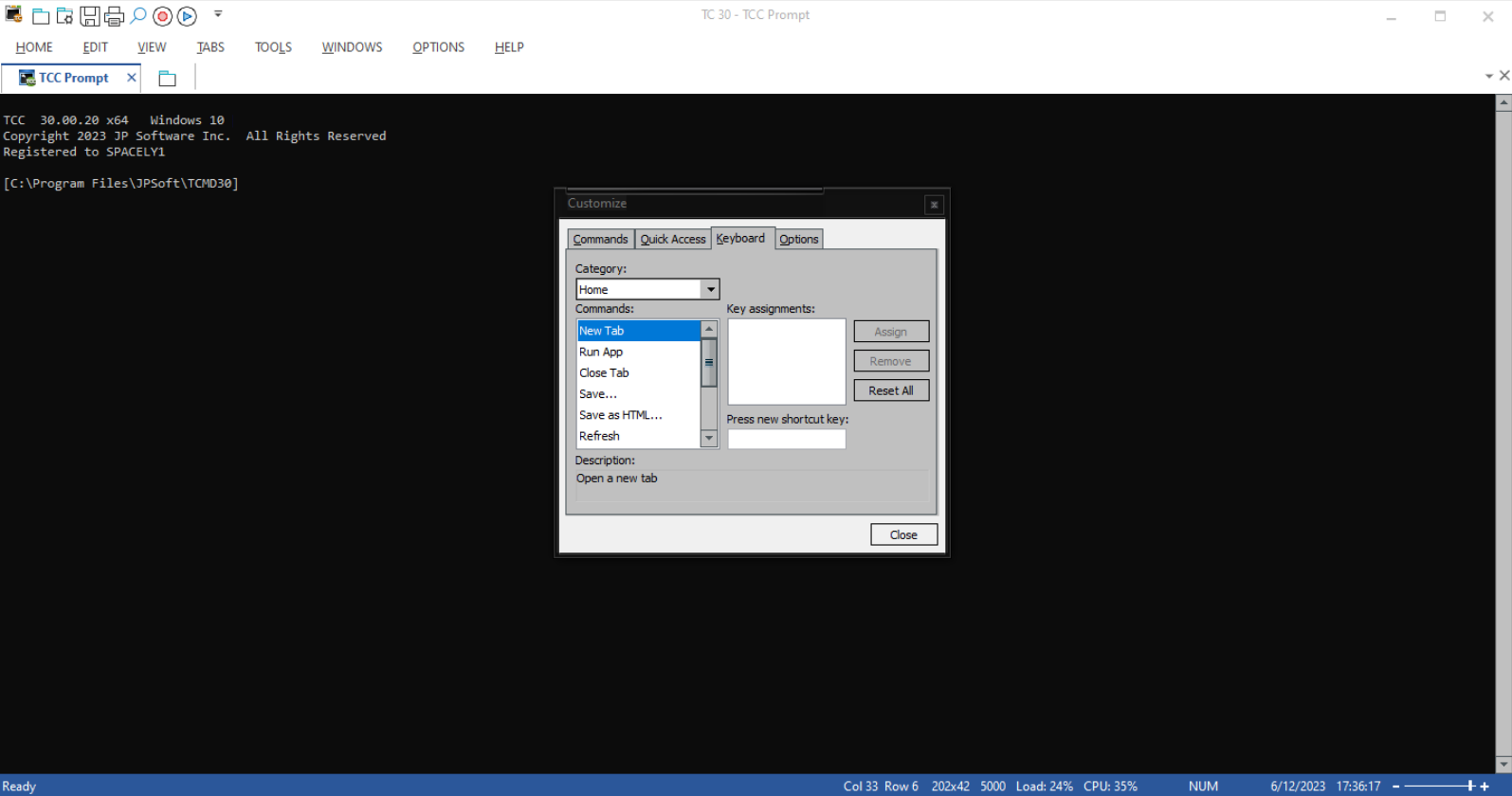Click the CPU: 35% status bar entry

pyautogui.click(x=1110, y=787)
